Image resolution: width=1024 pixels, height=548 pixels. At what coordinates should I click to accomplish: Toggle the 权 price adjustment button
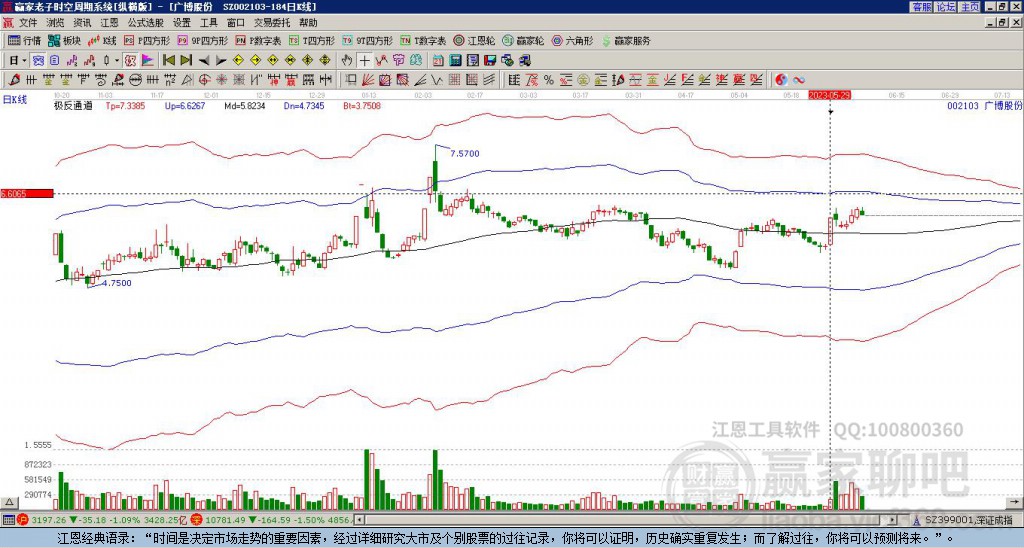130,60
